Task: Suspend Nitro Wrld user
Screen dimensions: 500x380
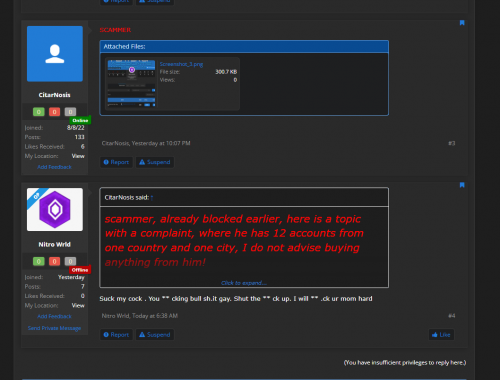Action: (x=155, y=335)
